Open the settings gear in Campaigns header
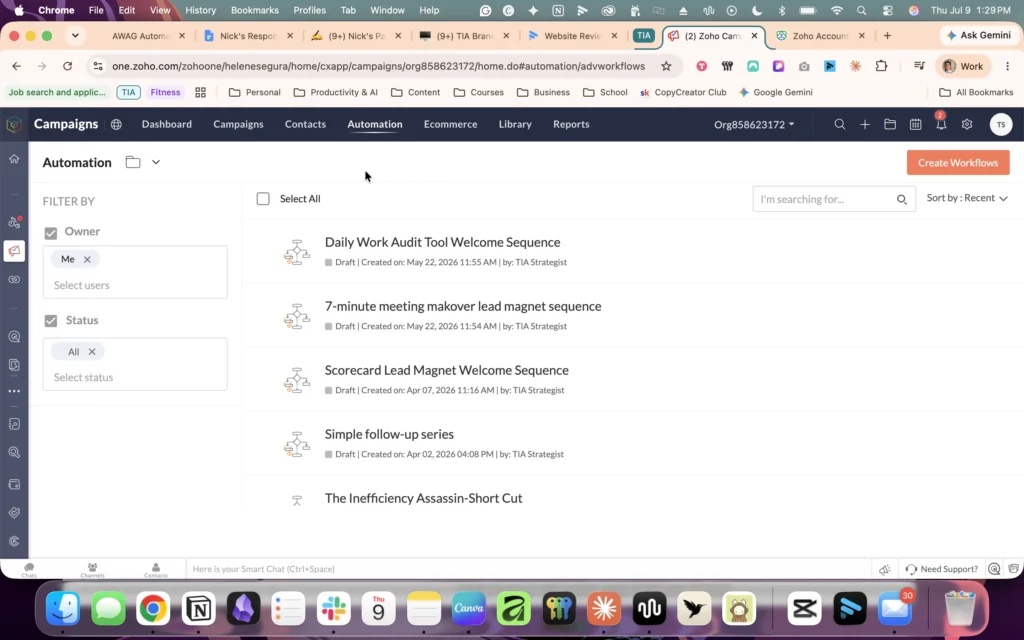 pyautogui.click(x=967, y=124)
